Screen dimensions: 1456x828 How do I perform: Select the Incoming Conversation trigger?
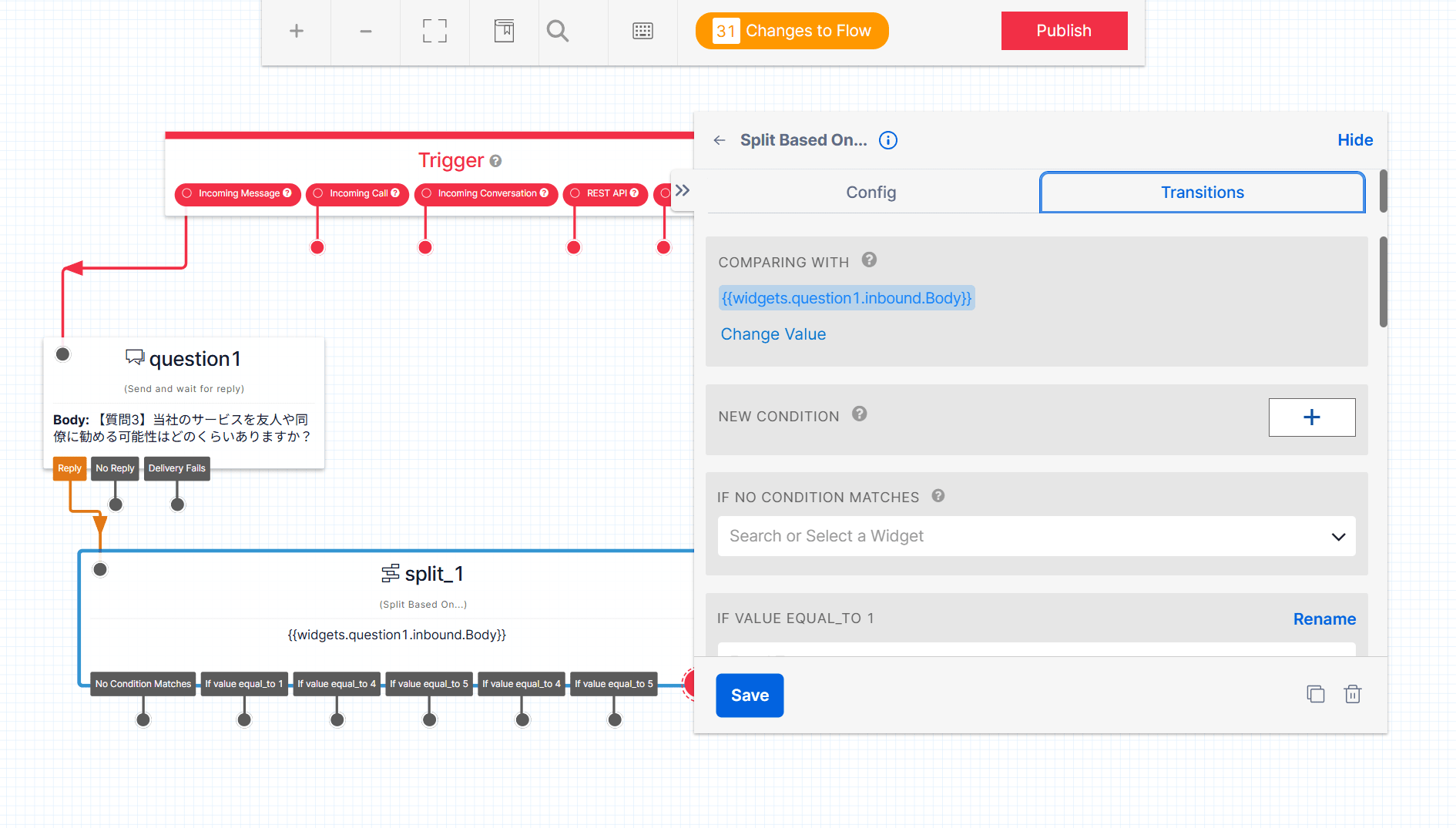pyautogui.click(x=486, y=193)
